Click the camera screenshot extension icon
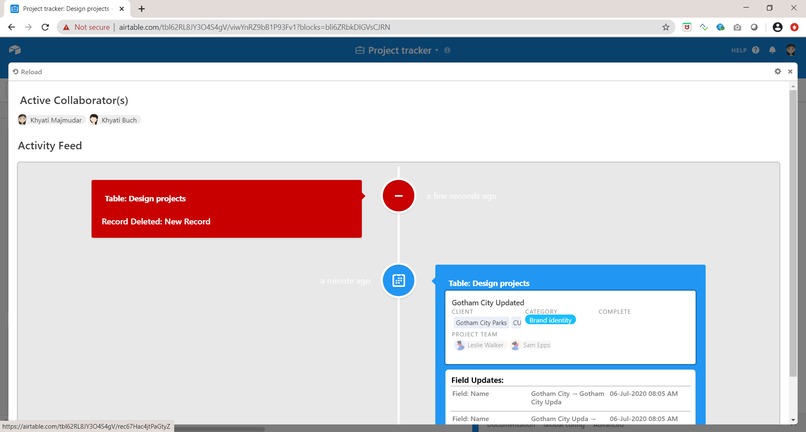 click(737, 27)
